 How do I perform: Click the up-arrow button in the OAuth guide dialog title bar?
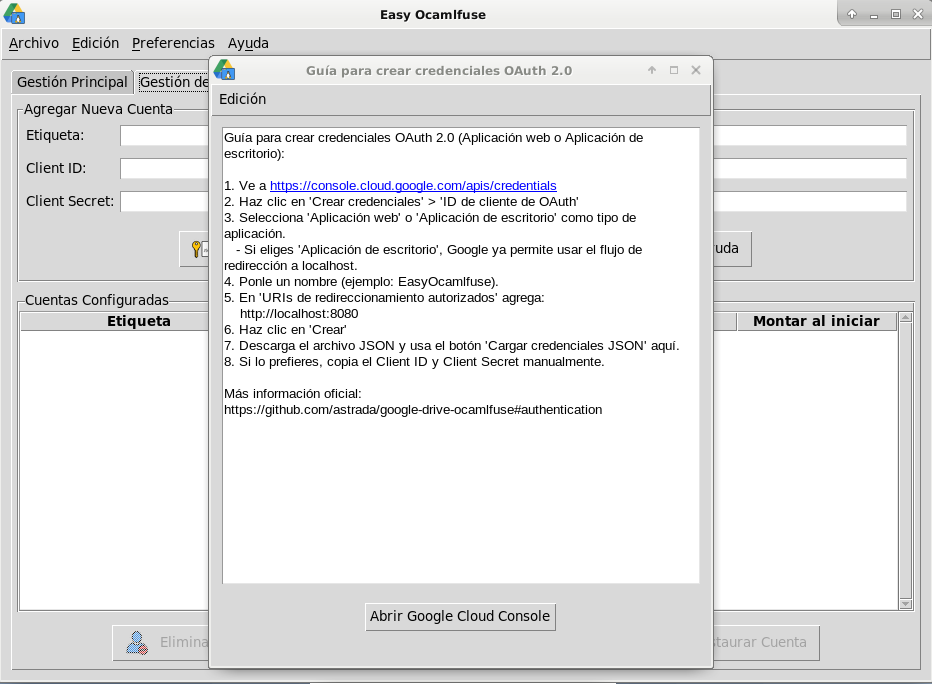click(652, 70)
